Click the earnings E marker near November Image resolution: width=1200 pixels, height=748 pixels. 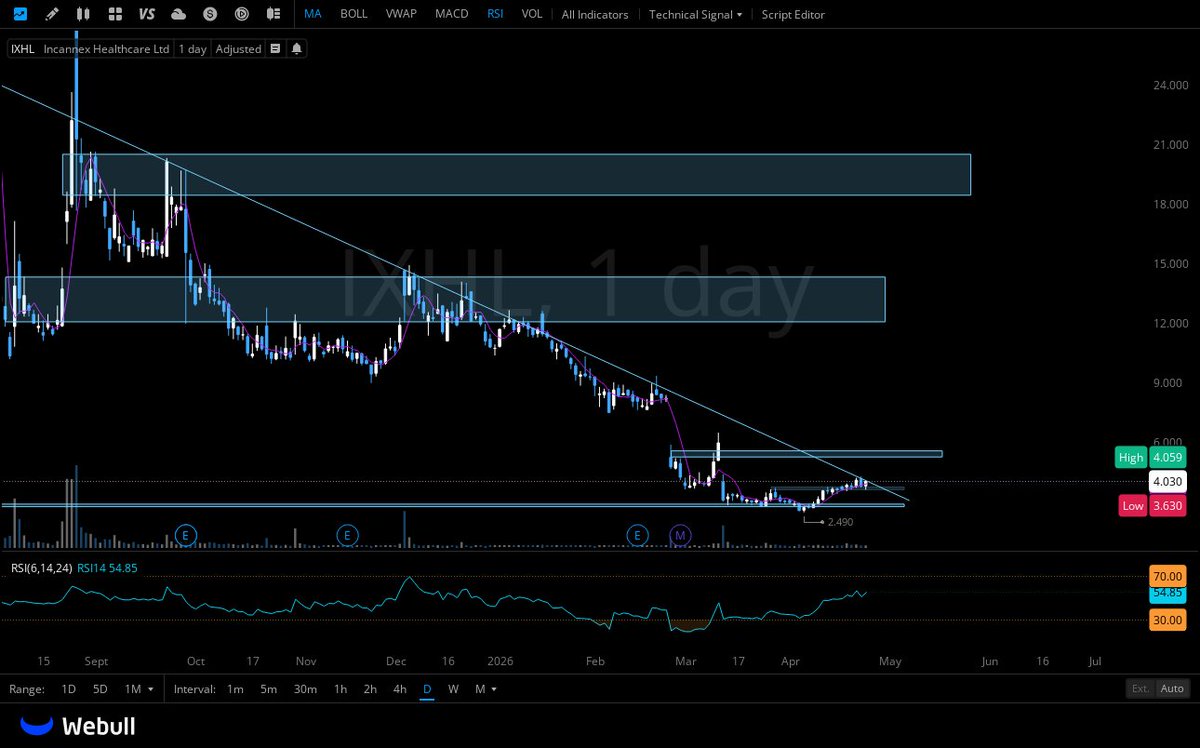pos(347,535)
